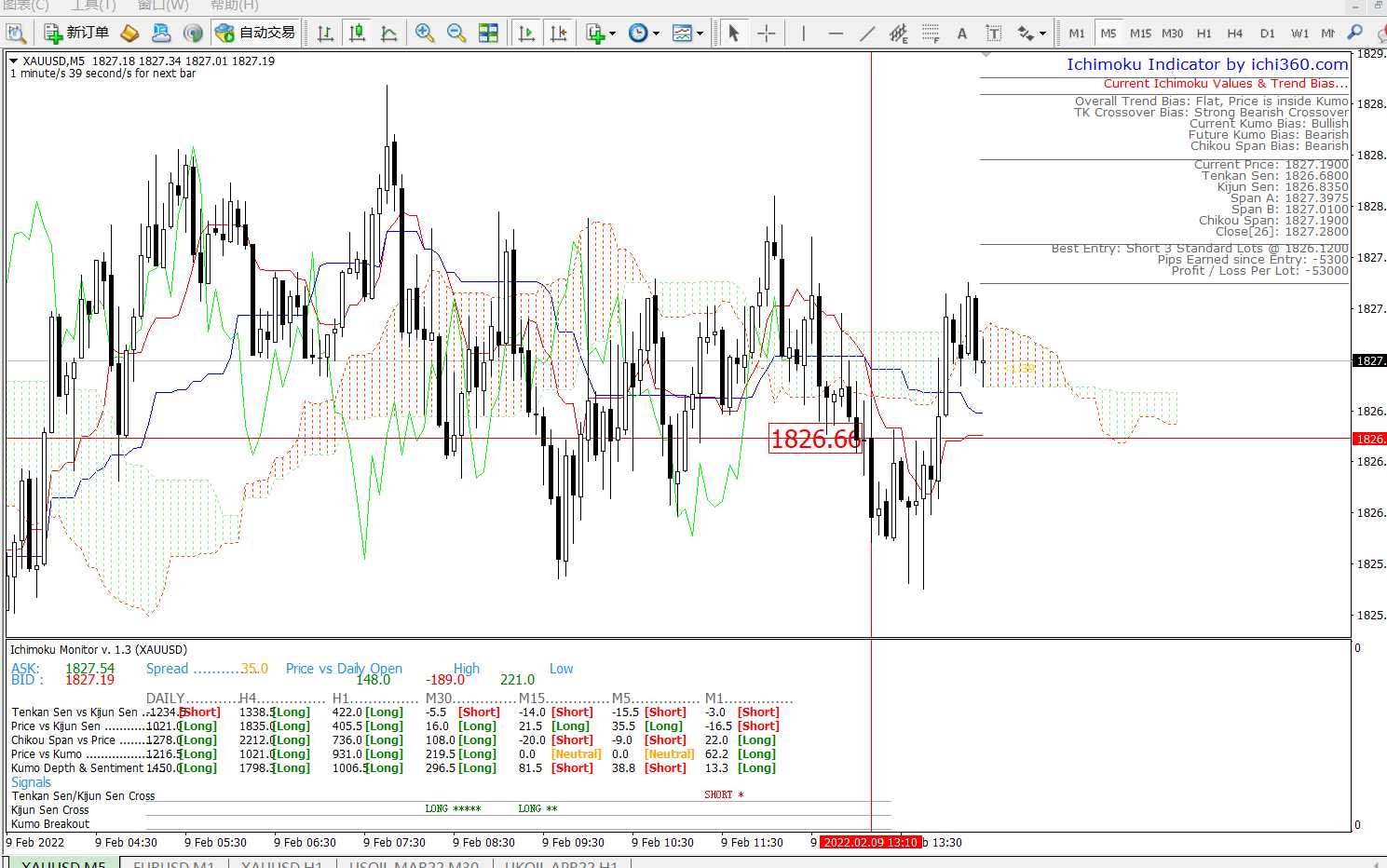The width and height of the screenshot is (1387, 868).
Task: Switch to the UKOIL-APR22,H1 chart tab
Action: coord(561,863)
